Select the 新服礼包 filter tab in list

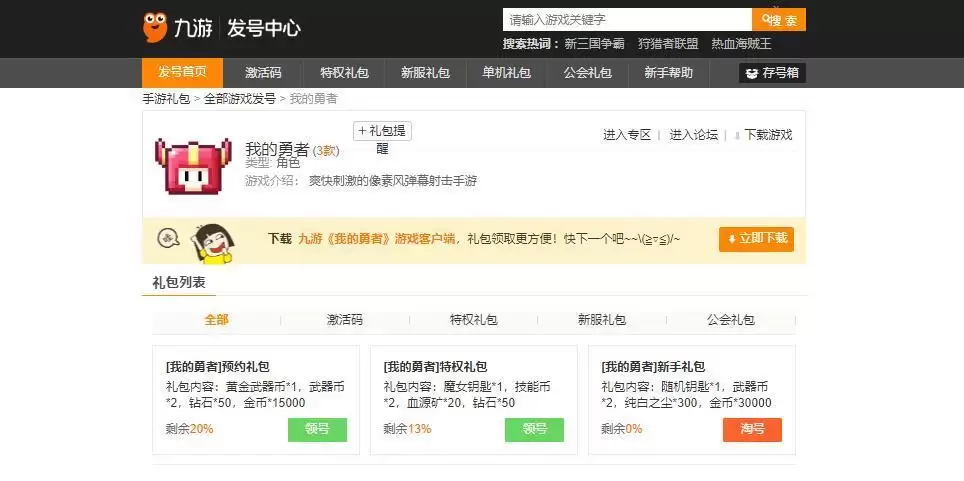coord(602,320)
